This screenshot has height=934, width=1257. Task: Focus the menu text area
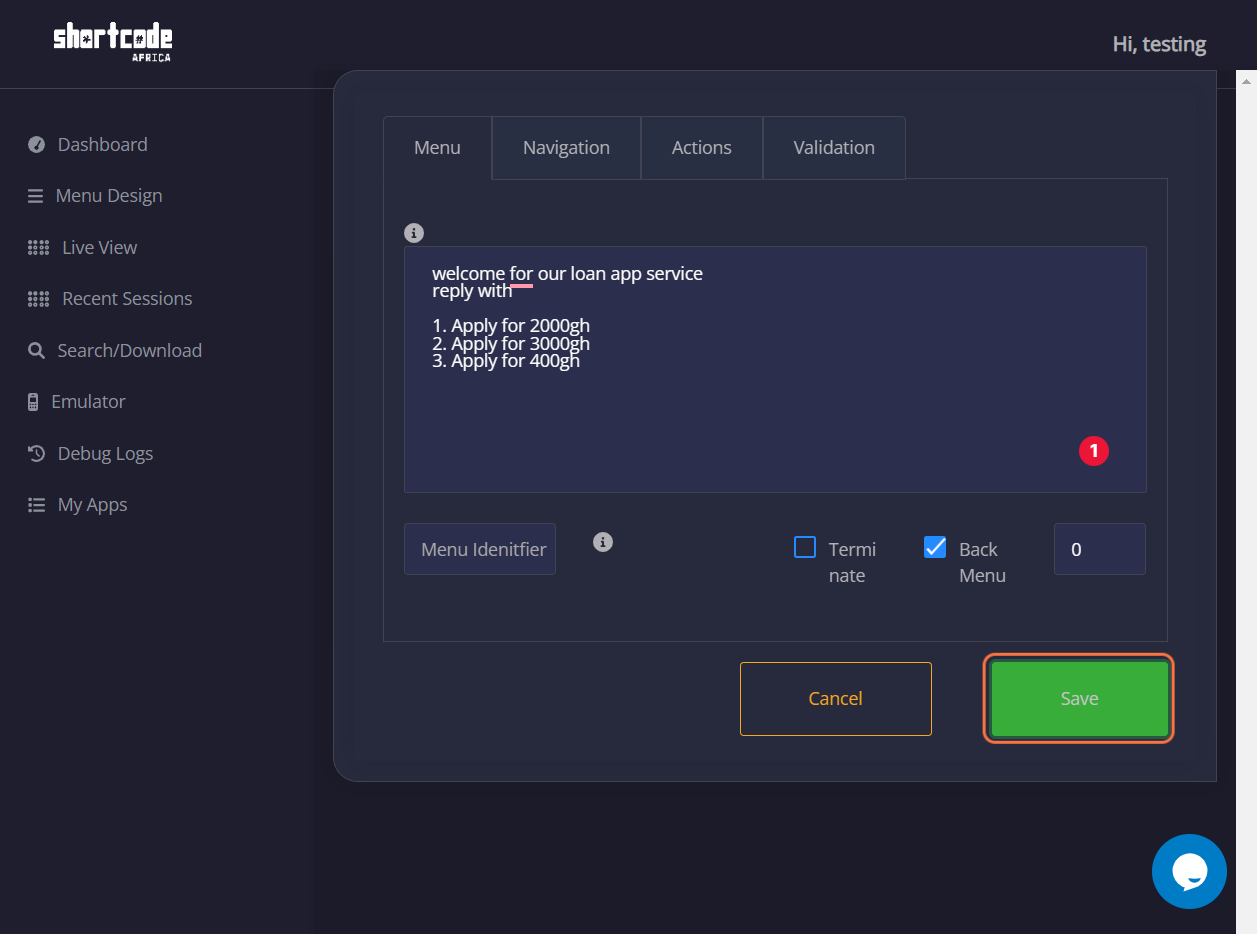[x=775, y=369]
